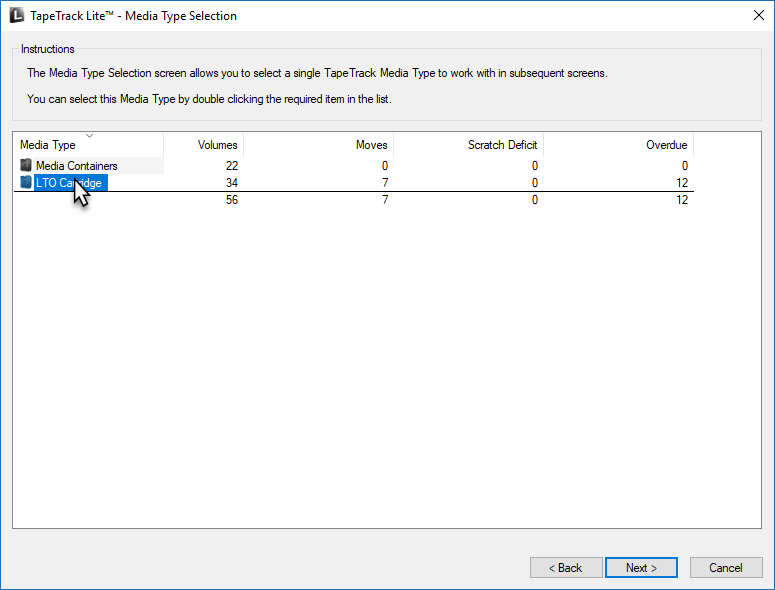
Task: Click Volumes value 22 for Media Containers
Action: point(232,166)
